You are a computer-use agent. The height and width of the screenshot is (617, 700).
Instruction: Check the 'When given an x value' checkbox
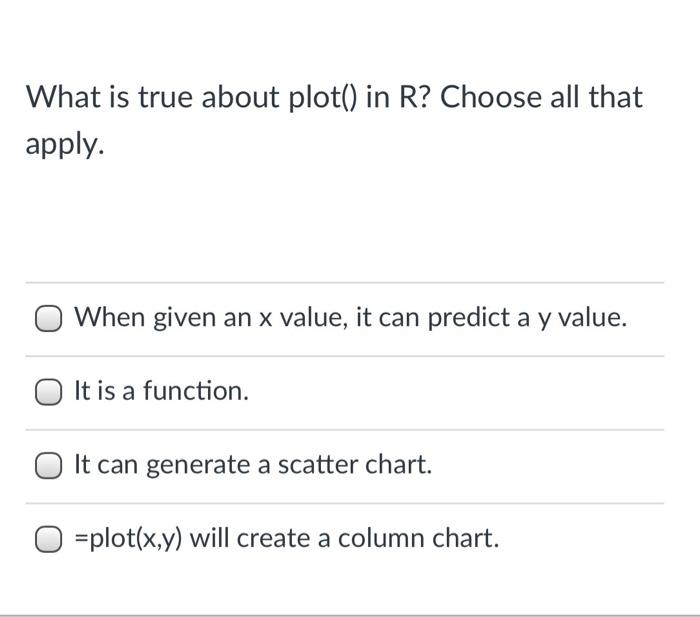49,319
